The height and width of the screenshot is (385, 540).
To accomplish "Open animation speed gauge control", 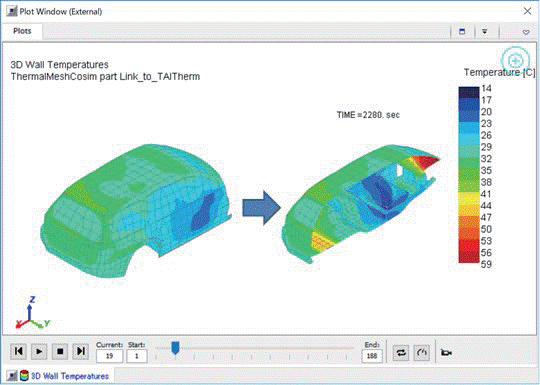I will (422, 353).
